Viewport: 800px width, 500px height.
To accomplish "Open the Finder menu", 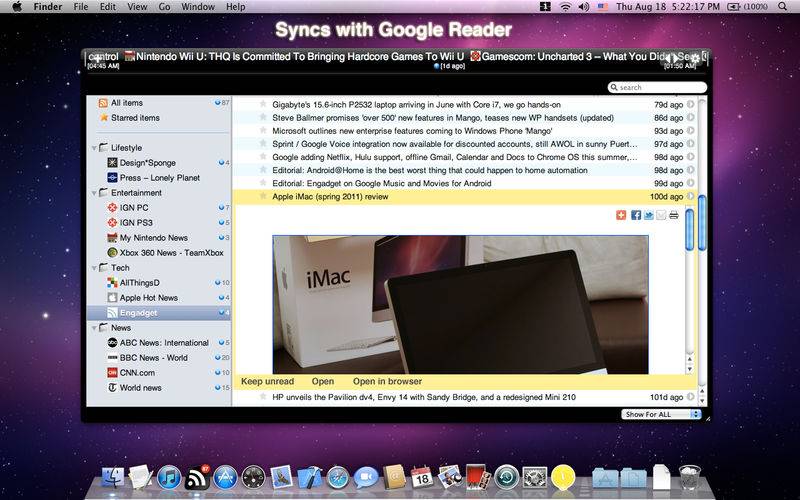I will 47,7.
